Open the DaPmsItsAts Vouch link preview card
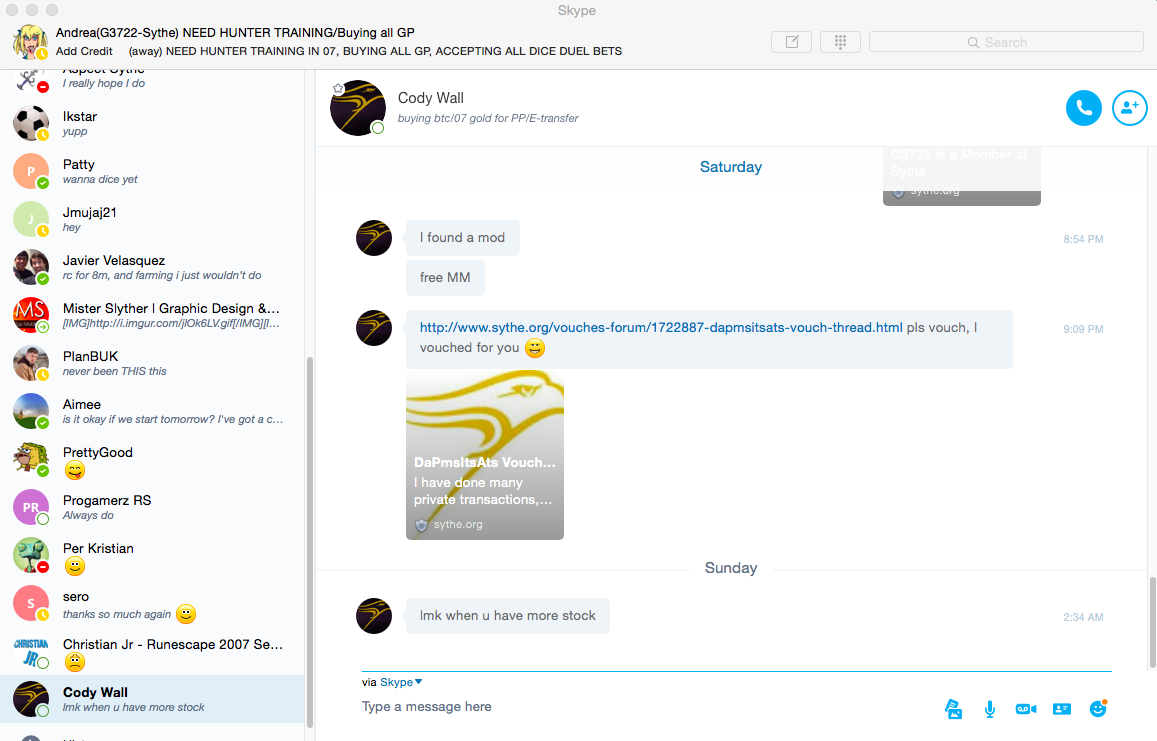Viewport: 1157px width, 741px height. click(x=485, y=455)
